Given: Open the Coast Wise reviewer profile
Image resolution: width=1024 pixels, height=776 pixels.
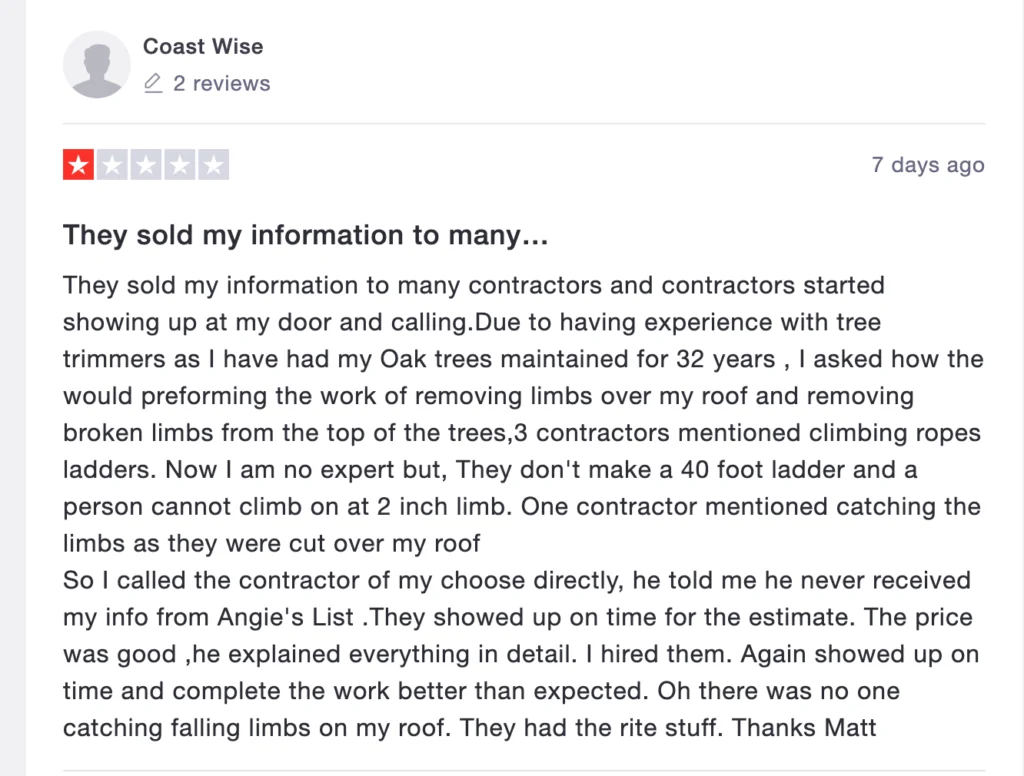Looking at the screenshot, I should tap(203, 46).
